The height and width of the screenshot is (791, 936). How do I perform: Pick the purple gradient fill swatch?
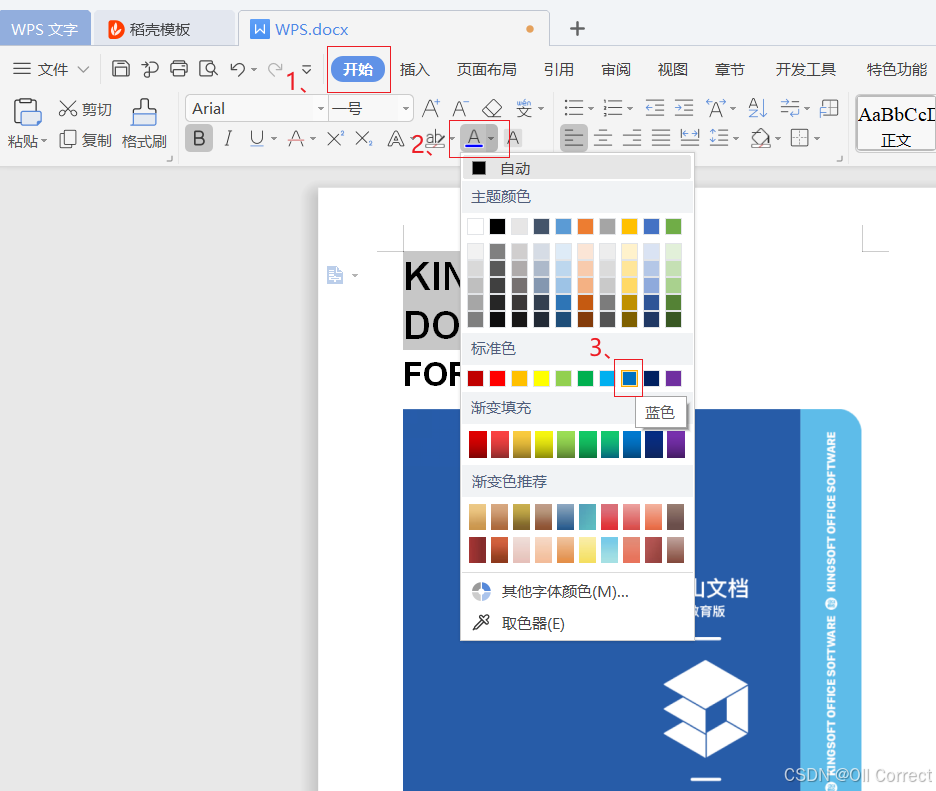(x=675, y=444)
